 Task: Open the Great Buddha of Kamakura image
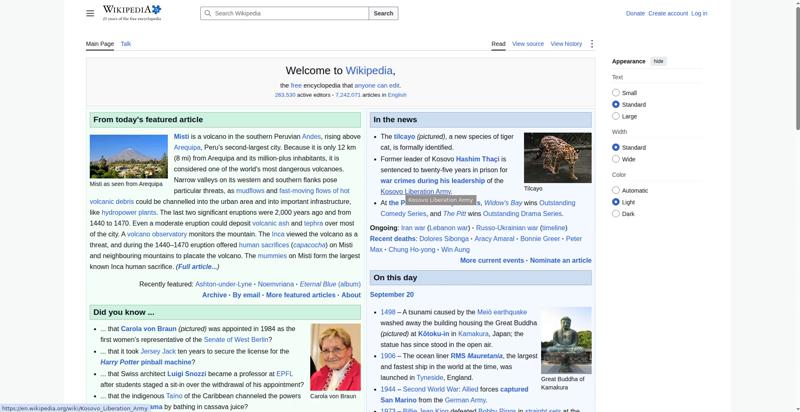click(566, 340)
